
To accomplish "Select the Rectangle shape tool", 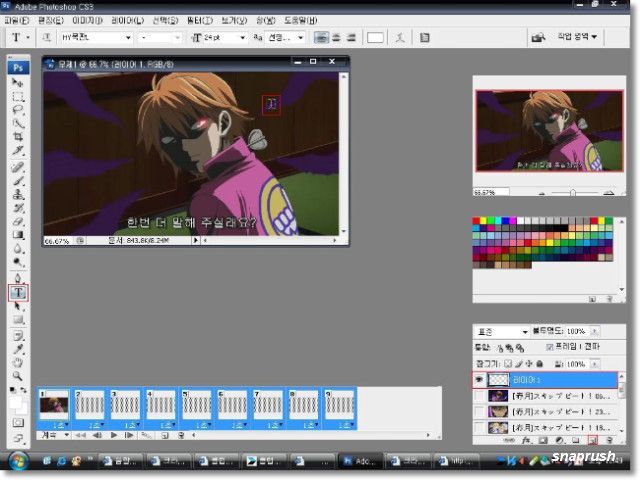I will point(18,320).
